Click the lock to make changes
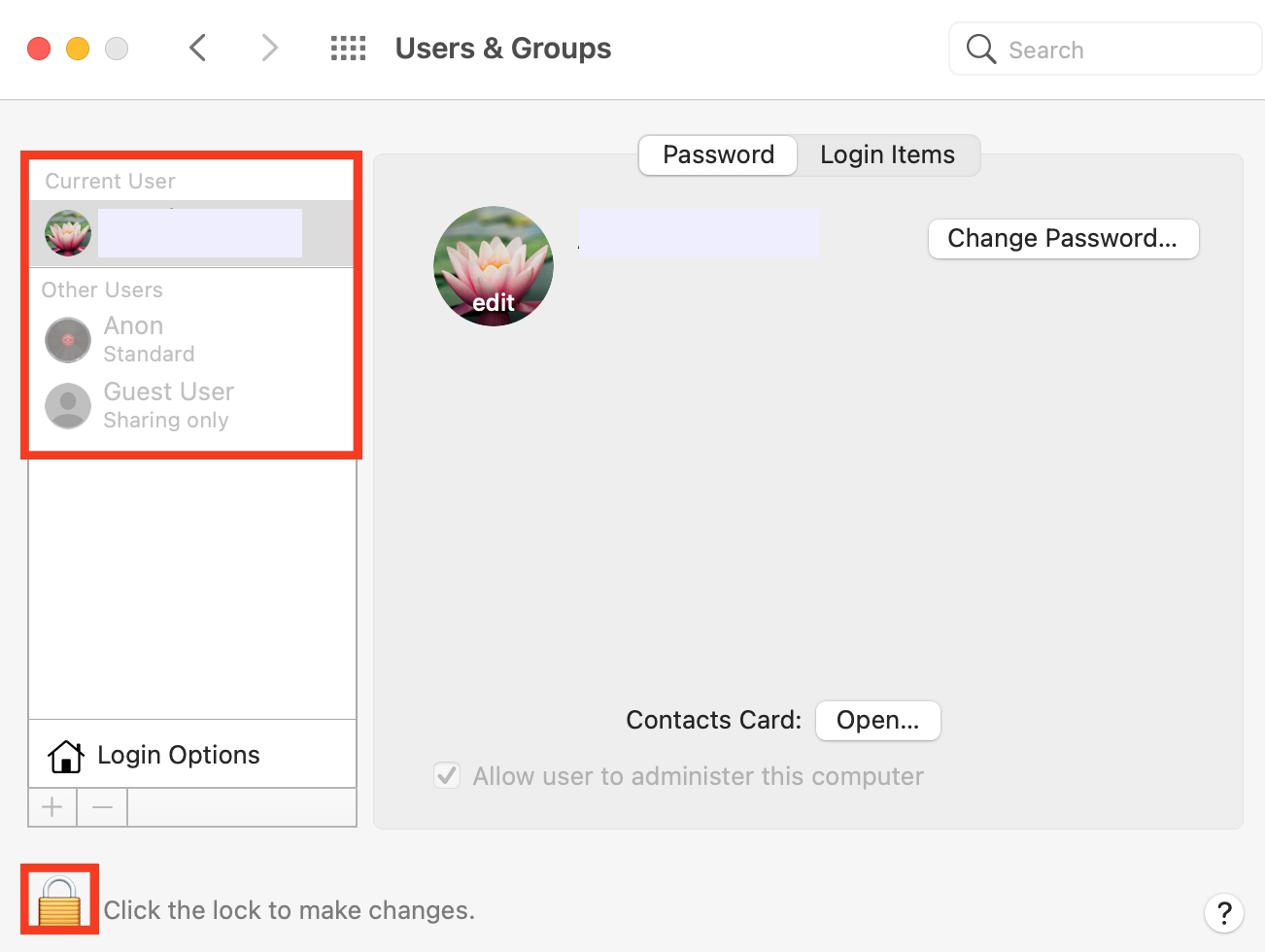This screenshot has width=1265, height=952. [58, 899]
